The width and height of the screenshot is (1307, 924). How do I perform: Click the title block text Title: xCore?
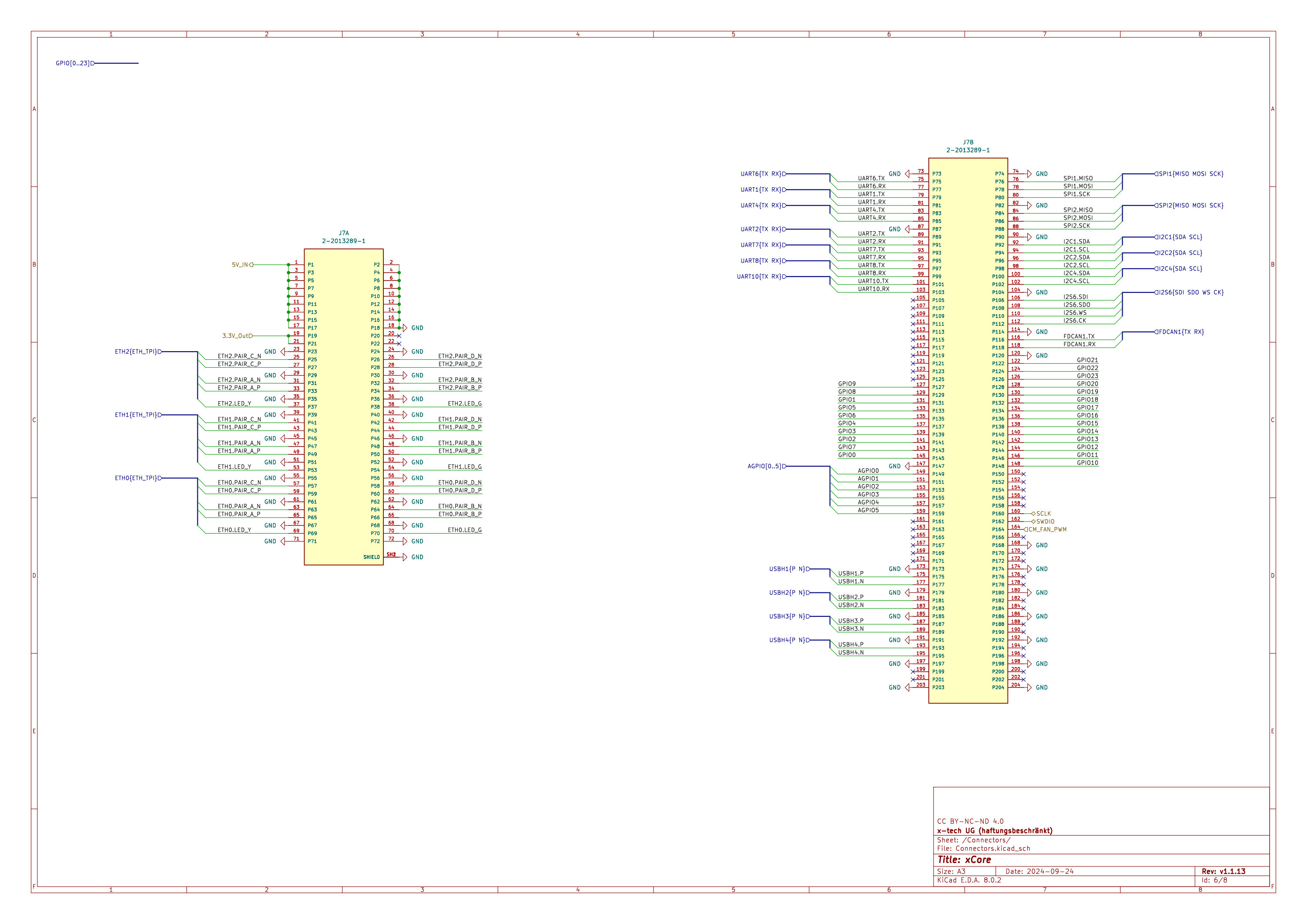(x=964, y=860)
